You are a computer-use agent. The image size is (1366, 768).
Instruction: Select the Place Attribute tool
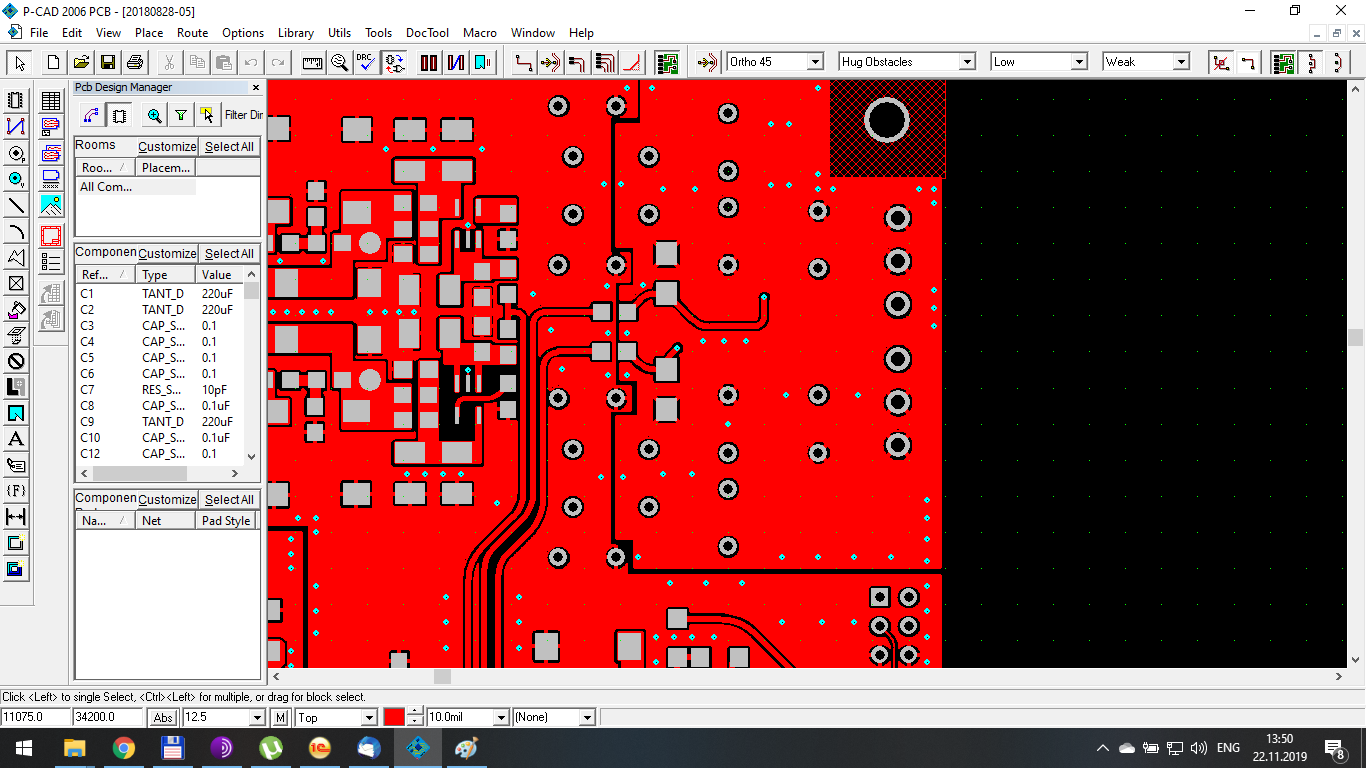click(16, 465)
